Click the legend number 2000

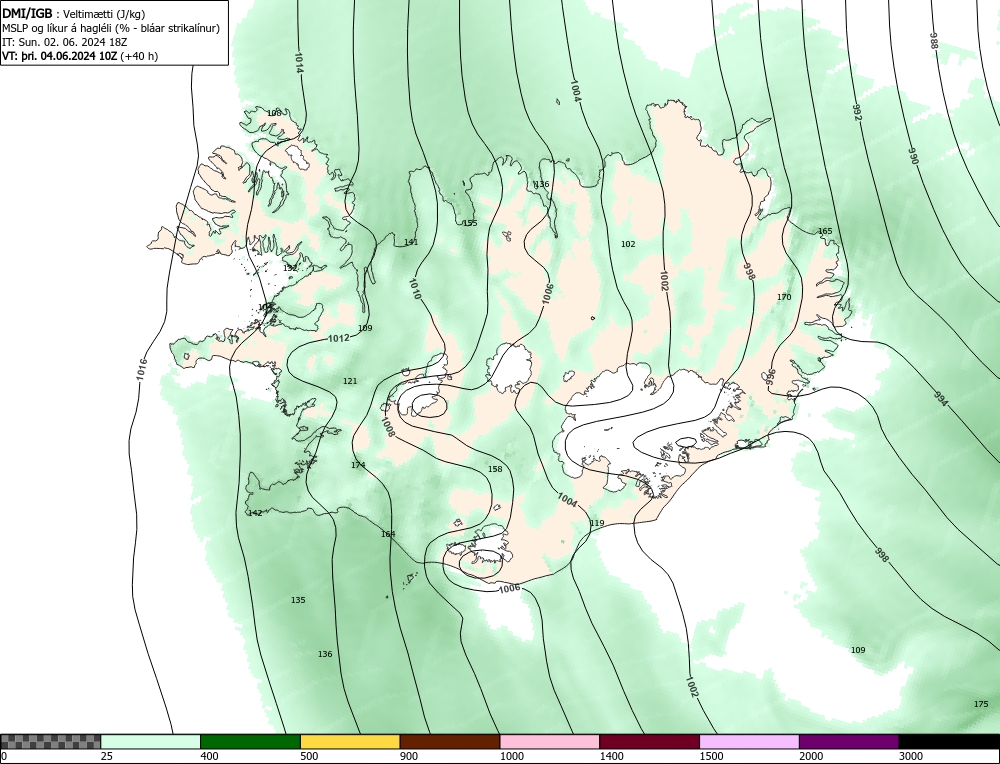pyautogui.click(x=811, y=756)
